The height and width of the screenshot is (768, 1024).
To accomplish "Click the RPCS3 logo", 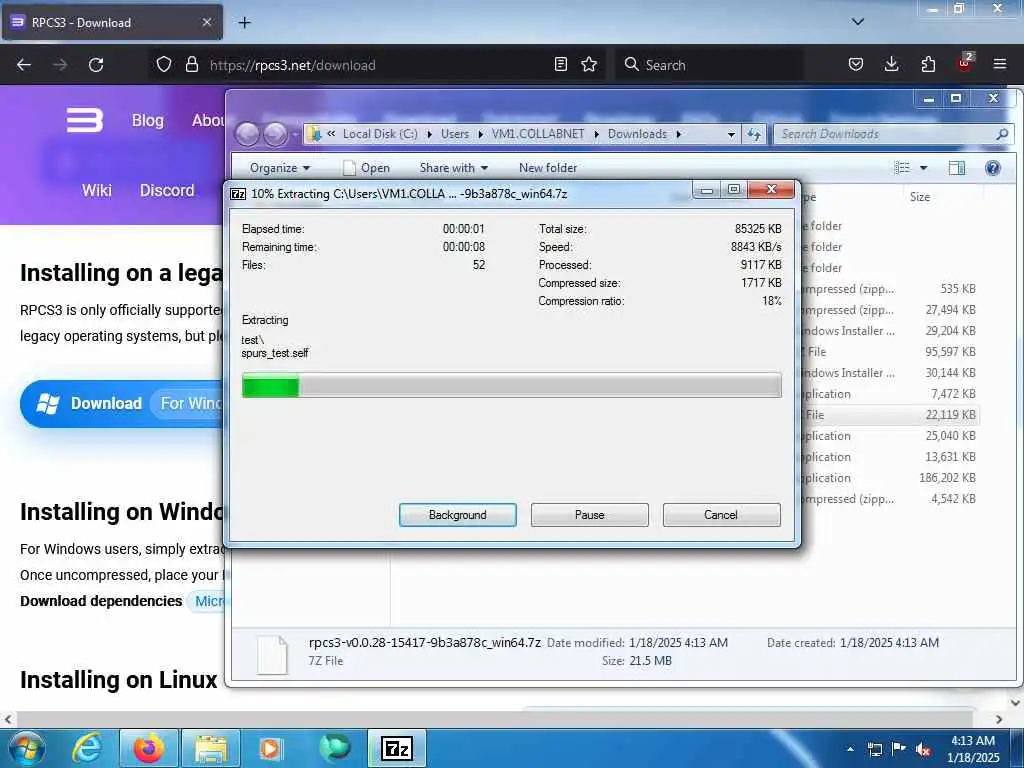I will [x=84, y=120].
